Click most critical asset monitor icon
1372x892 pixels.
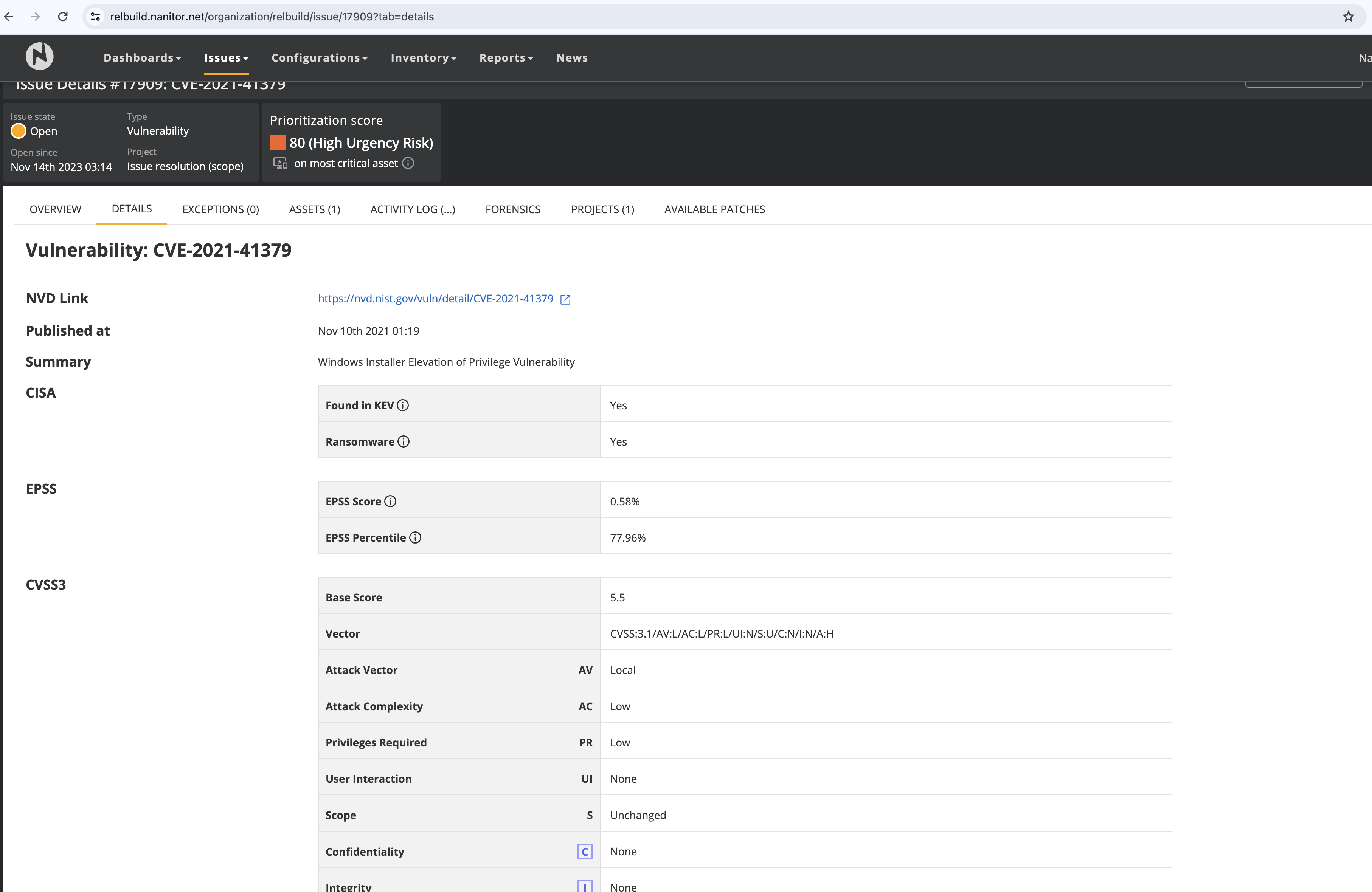[x=280, y=163]
